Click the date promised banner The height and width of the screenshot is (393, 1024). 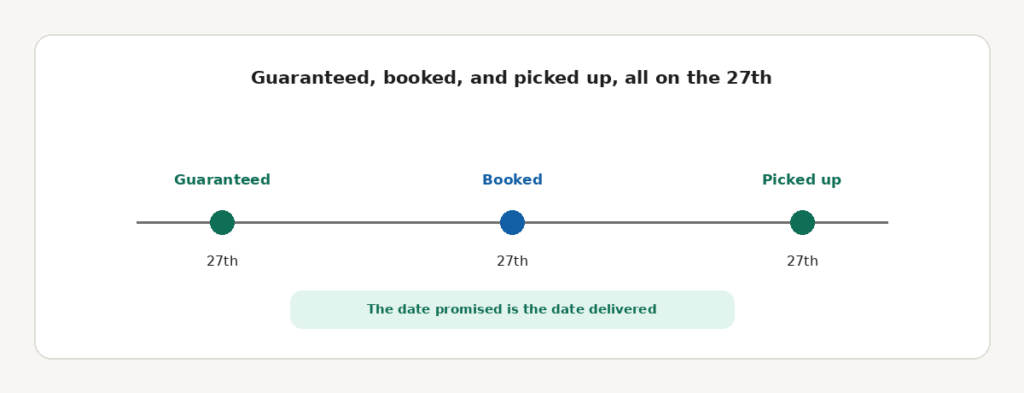512,309
